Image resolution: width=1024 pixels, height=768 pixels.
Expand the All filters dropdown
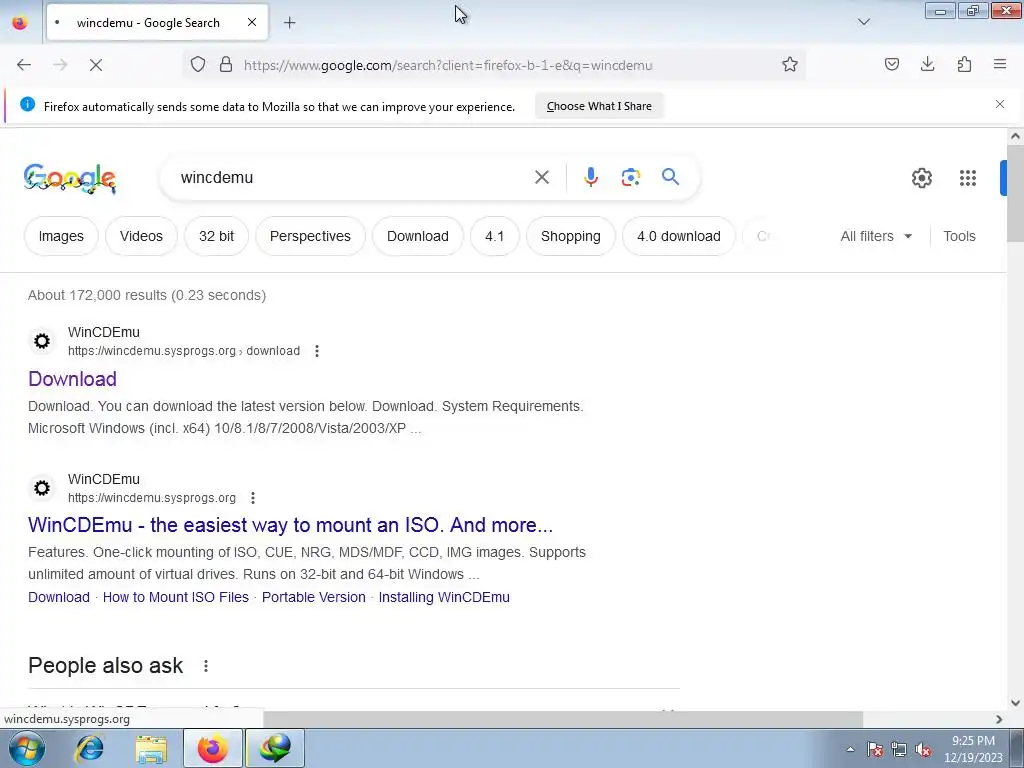click(x=876, y=236)
